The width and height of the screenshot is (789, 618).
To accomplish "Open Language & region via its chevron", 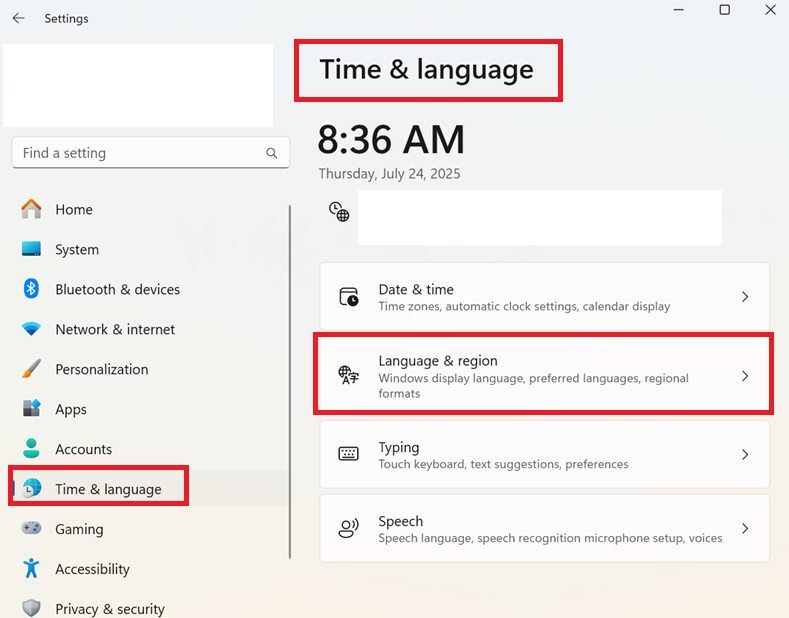I will [x=745, y=376].
